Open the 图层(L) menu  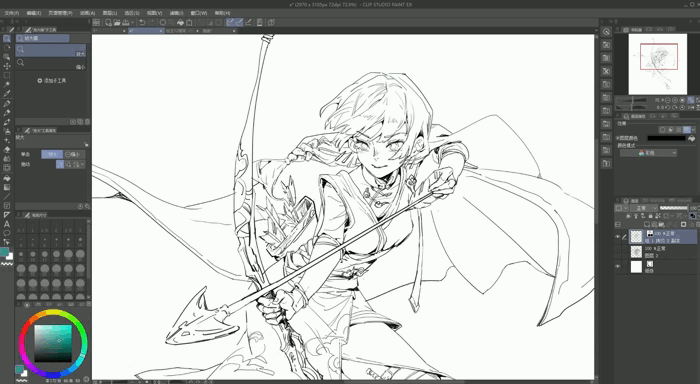pos(110,13)
